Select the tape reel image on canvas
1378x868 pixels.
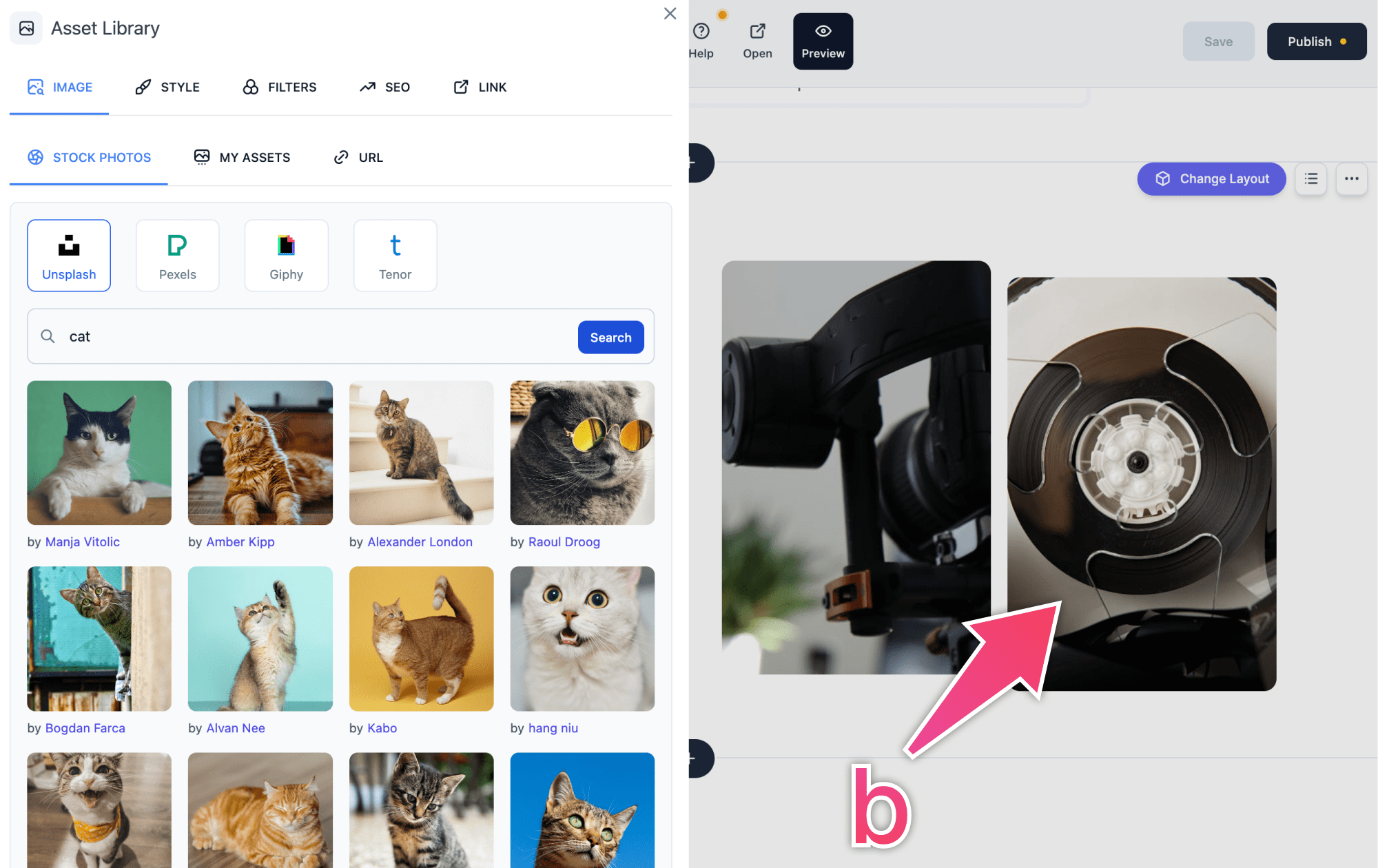click(1142, 484)
